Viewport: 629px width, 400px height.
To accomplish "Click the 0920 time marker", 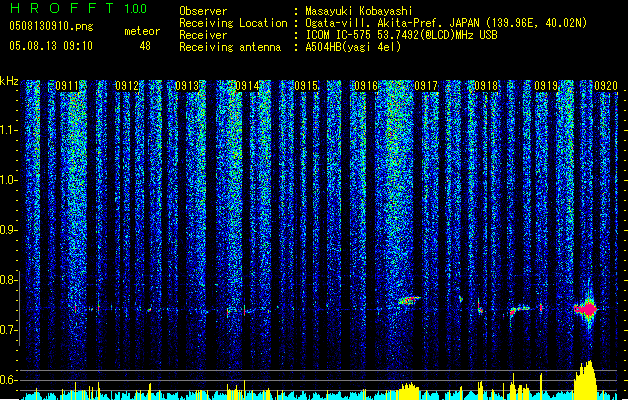I will coord(606,86).
